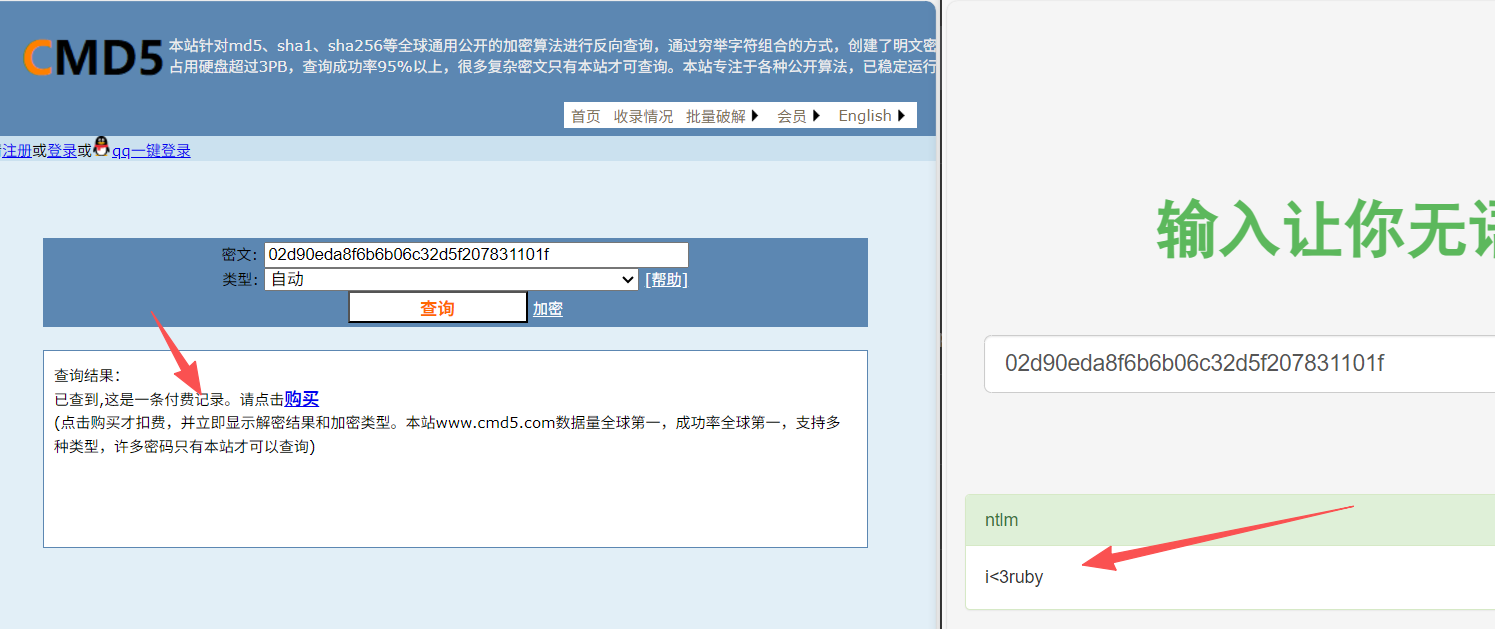Screen dimensions: 1495x629
Task: Click the green ntlm result header
Action: click(1230, 520)
